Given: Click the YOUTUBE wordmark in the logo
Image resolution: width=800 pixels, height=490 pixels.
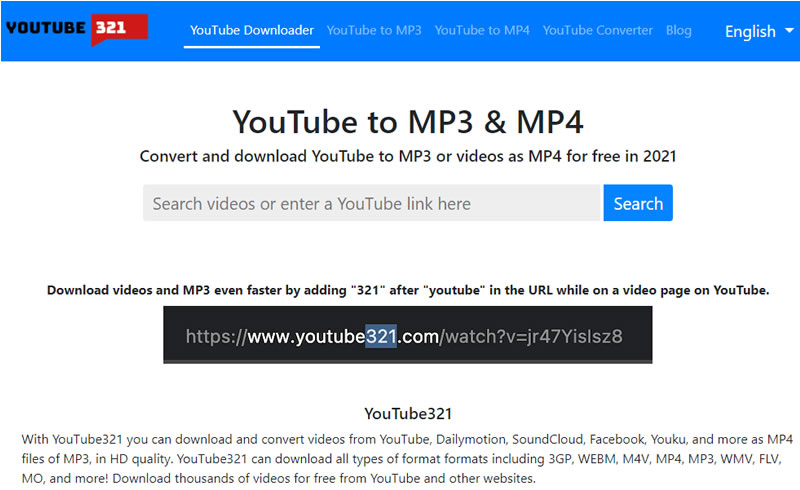Looking at the screenshot, I should click(x=47, y=28).
